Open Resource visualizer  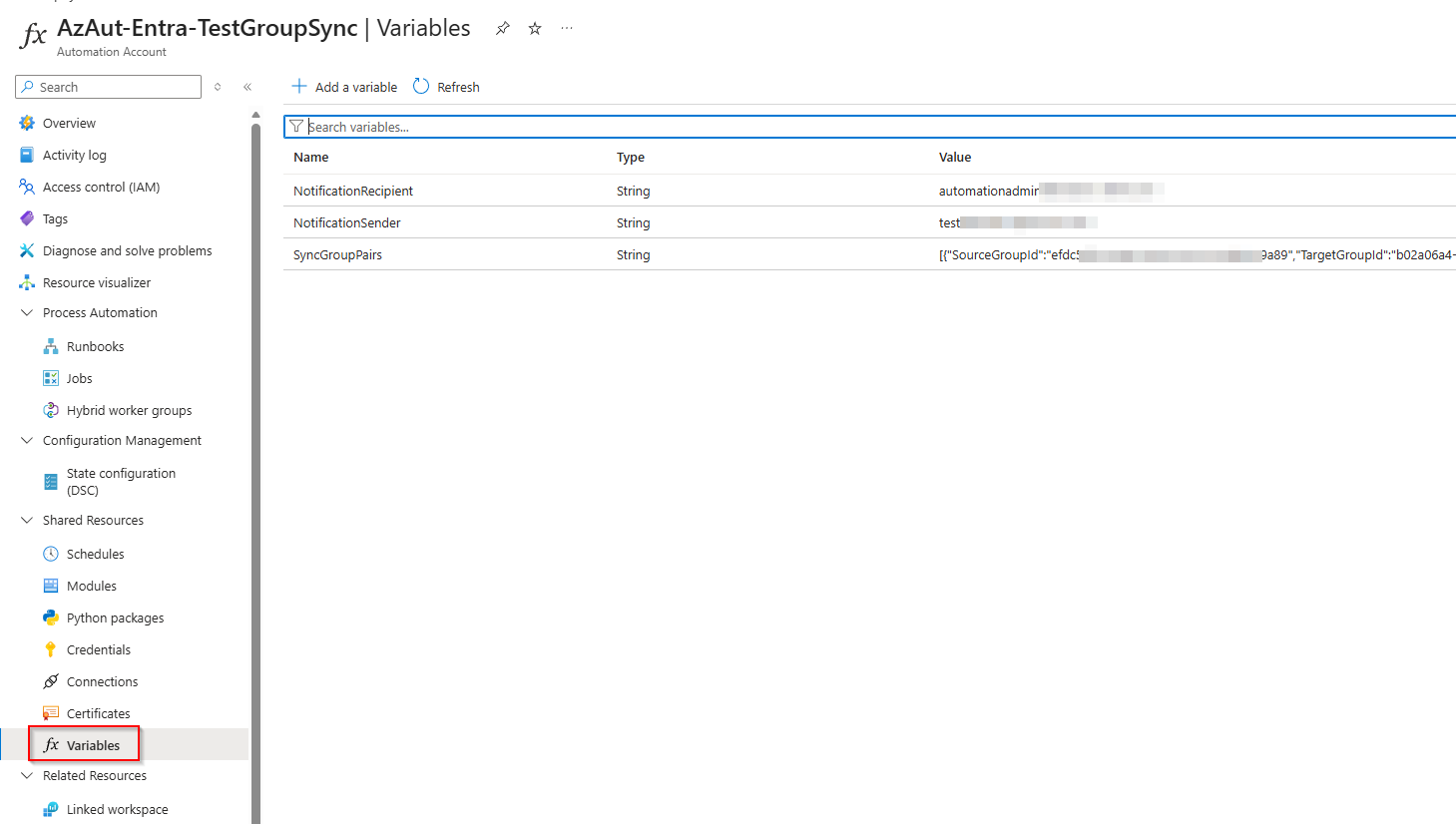tap(97, 282)
